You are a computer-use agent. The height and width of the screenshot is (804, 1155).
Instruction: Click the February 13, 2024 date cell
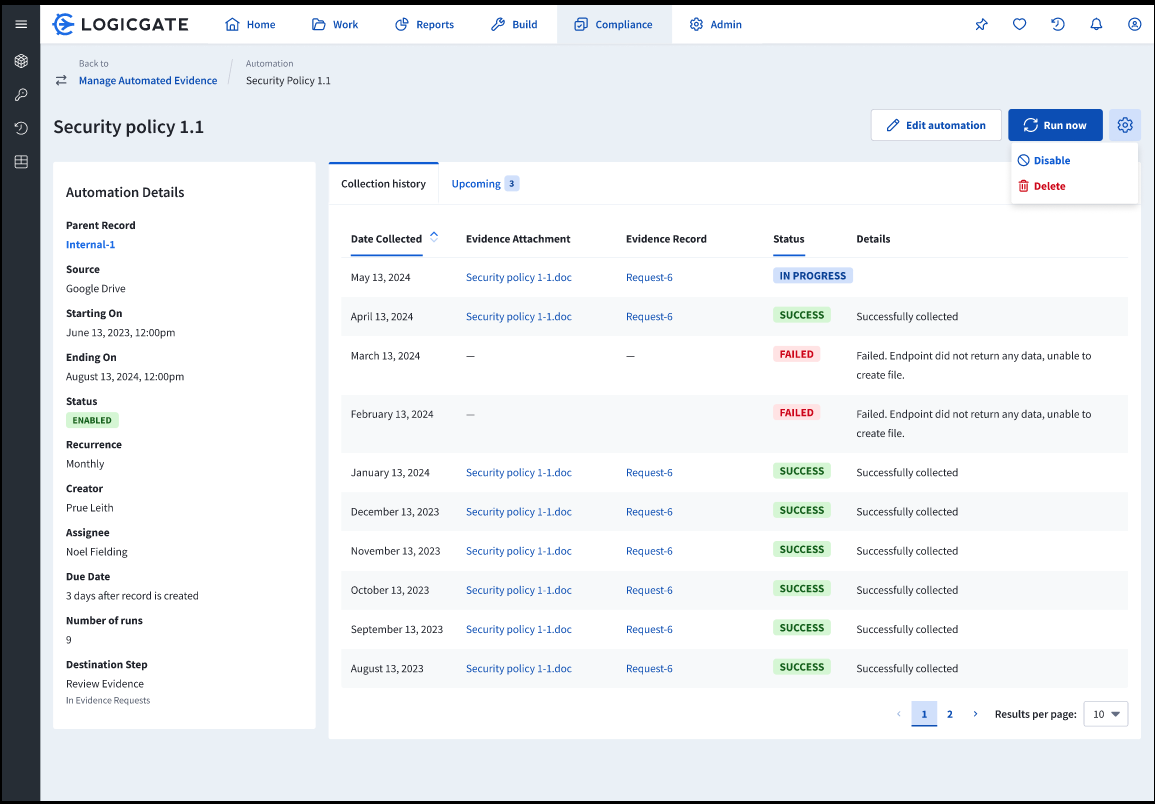392,414
